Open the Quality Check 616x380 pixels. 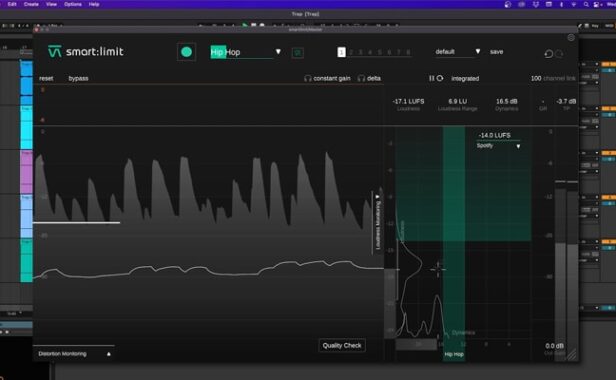(x=342, y=345)
